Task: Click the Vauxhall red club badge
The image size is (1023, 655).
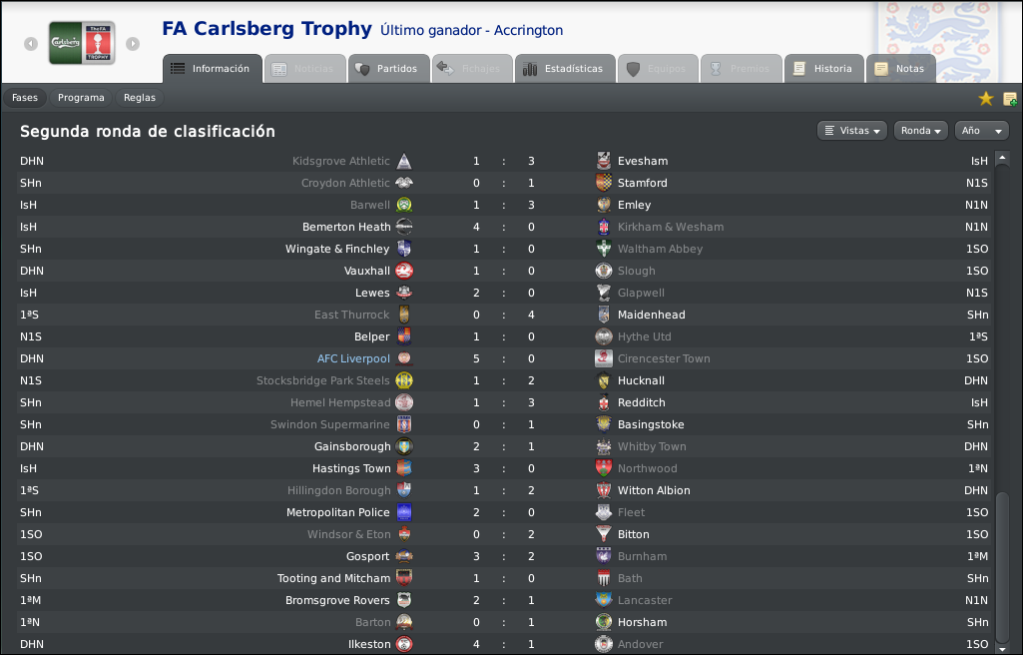Action: 404,271
